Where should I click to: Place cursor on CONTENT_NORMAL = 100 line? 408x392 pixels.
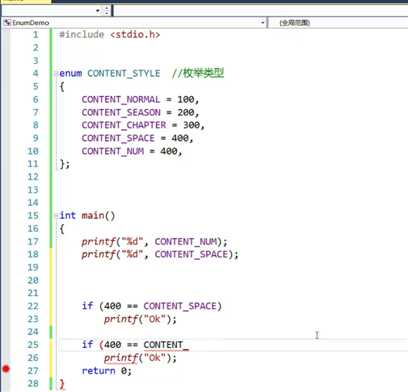point(140,99)
